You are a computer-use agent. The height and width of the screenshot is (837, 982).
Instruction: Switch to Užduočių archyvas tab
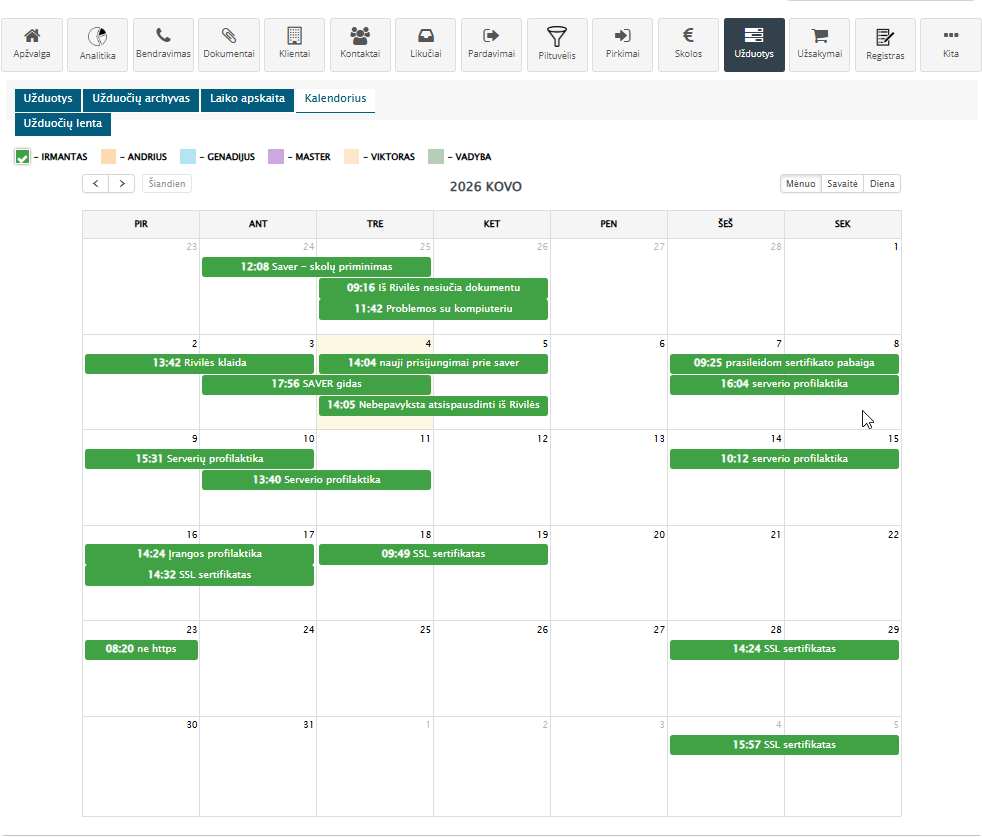(141, 99)
